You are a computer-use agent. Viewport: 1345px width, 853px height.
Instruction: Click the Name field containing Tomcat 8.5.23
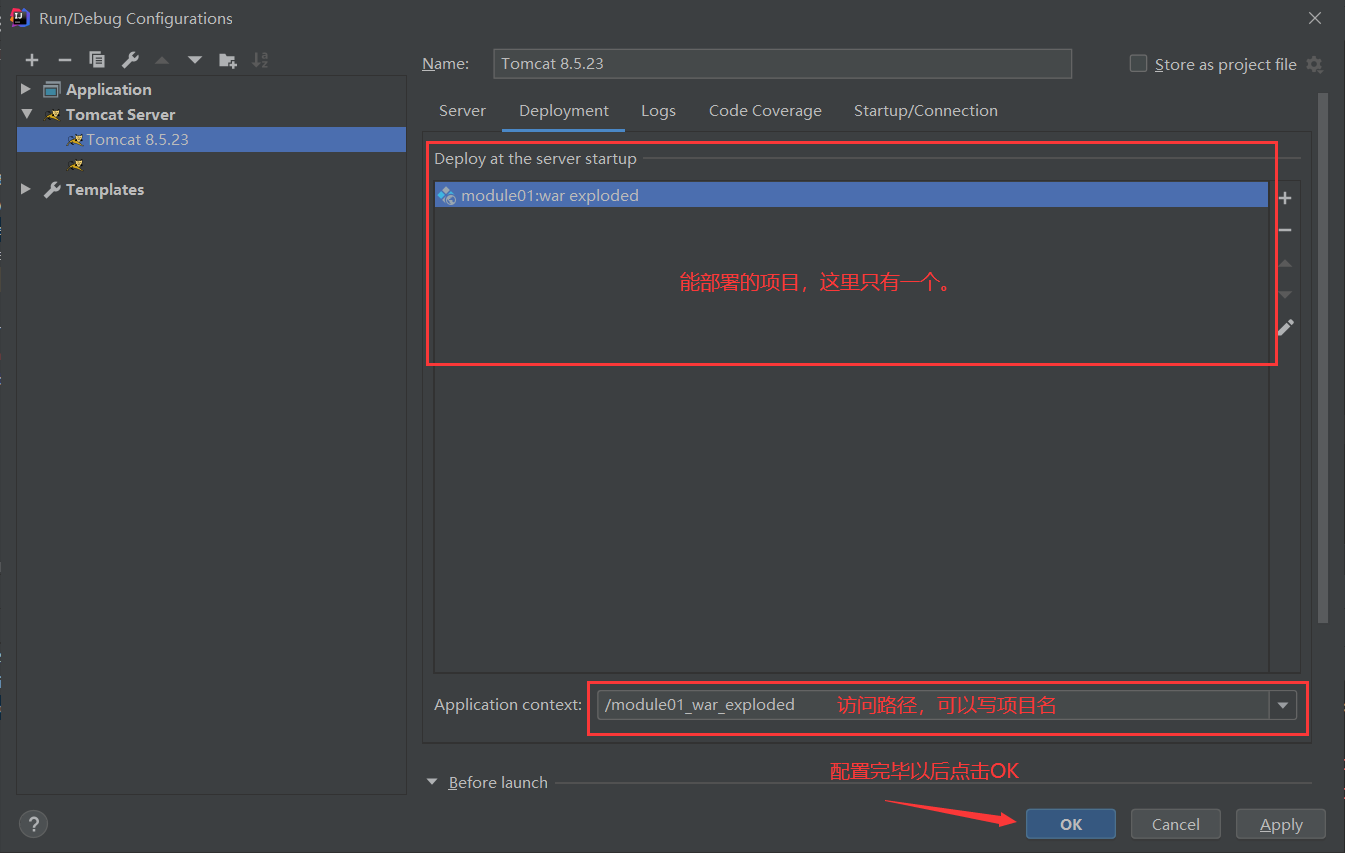(x=782, y=63)
